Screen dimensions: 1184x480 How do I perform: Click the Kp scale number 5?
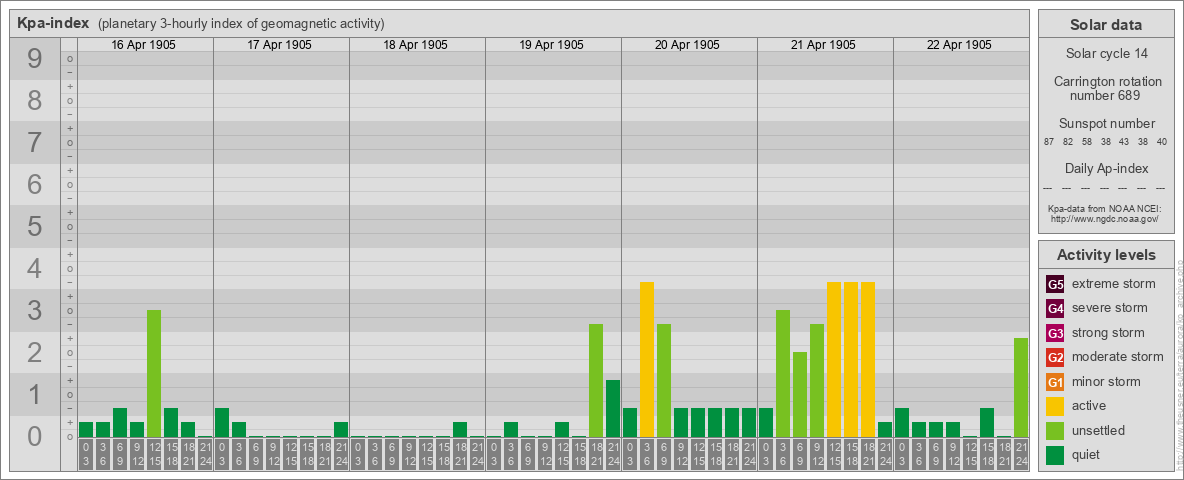tap(35, 226)
